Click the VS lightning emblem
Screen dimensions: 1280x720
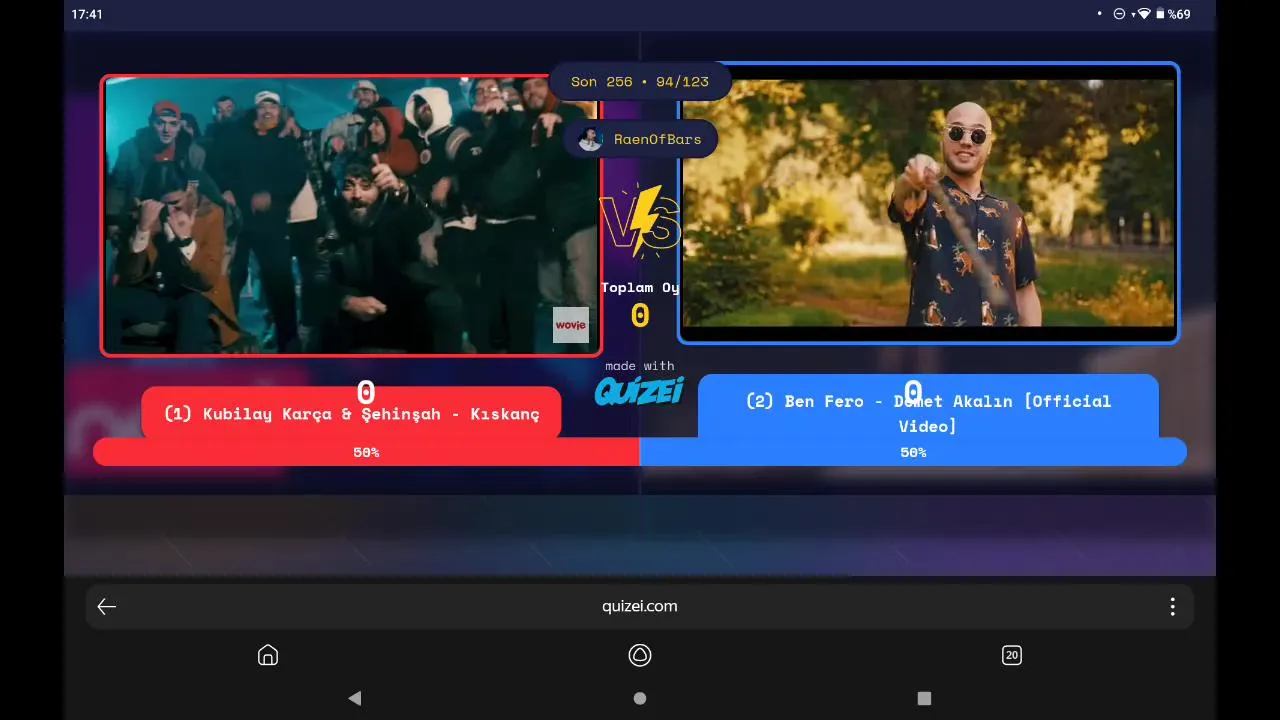(x=640, y=220)
